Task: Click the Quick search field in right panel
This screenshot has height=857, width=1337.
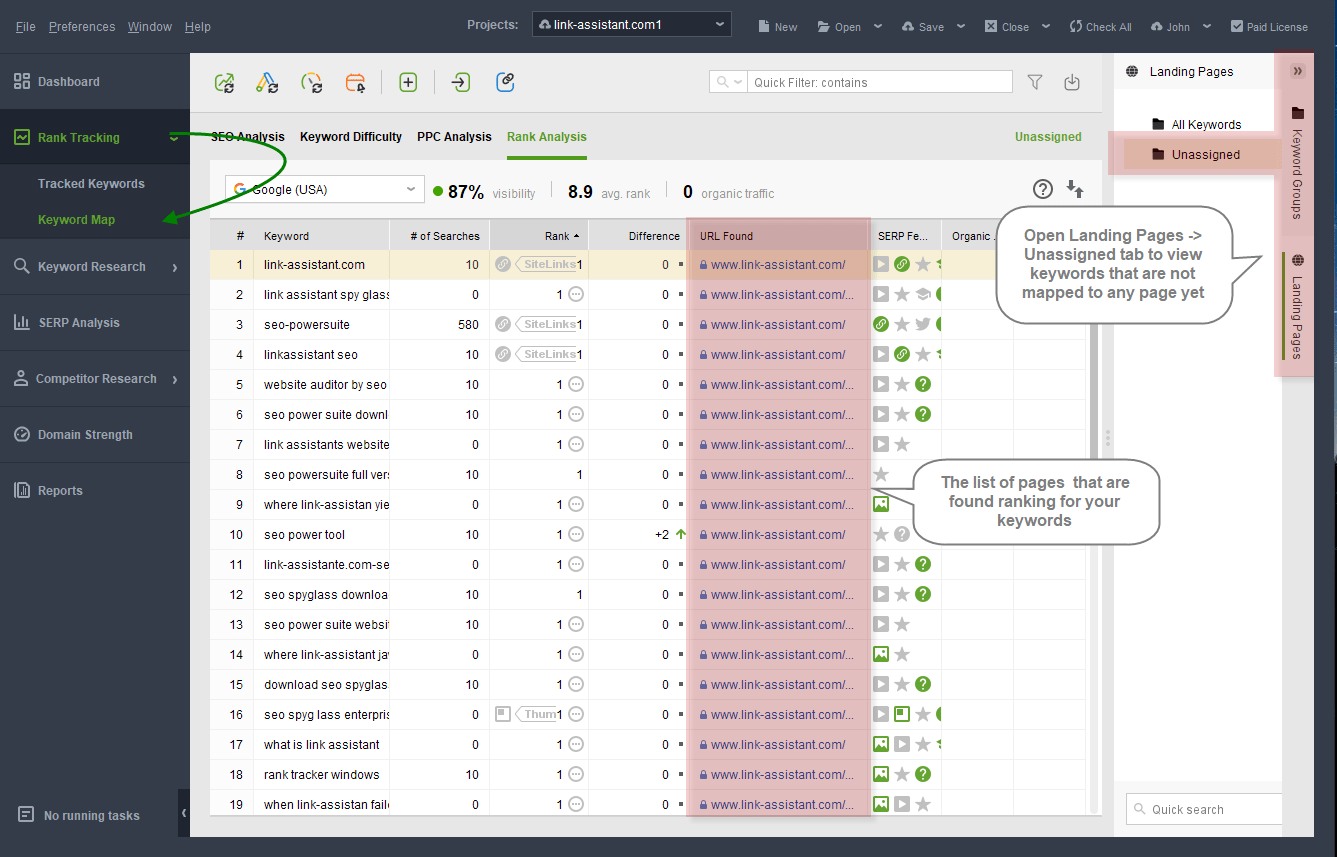Action: [1204, 810]
